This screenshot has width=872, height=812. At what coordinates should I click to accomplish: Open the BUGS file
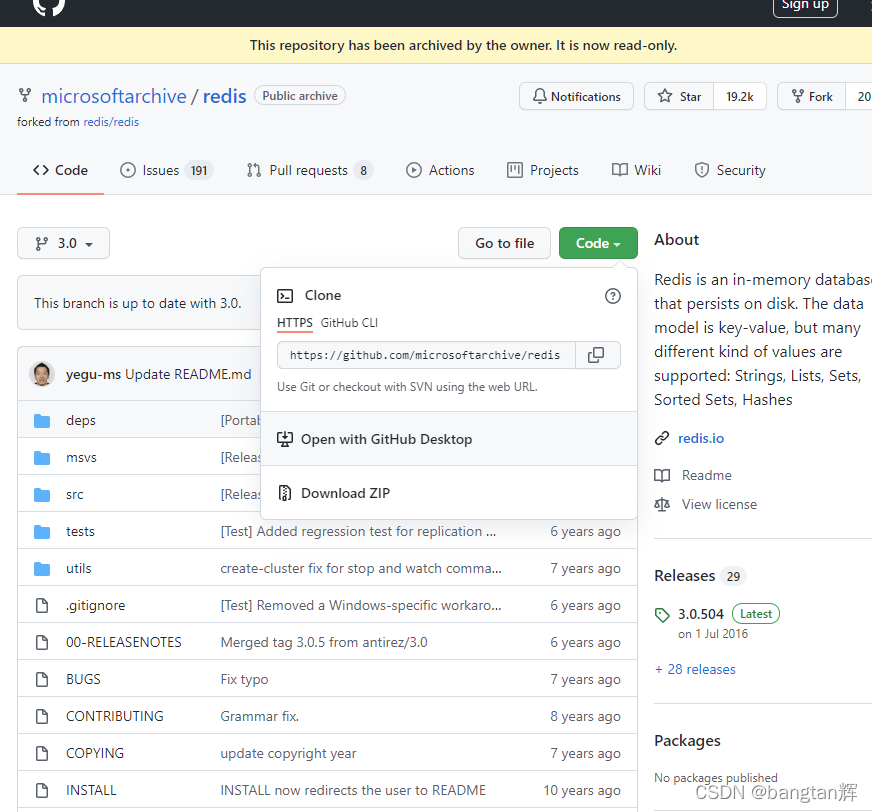click(83, 679)
